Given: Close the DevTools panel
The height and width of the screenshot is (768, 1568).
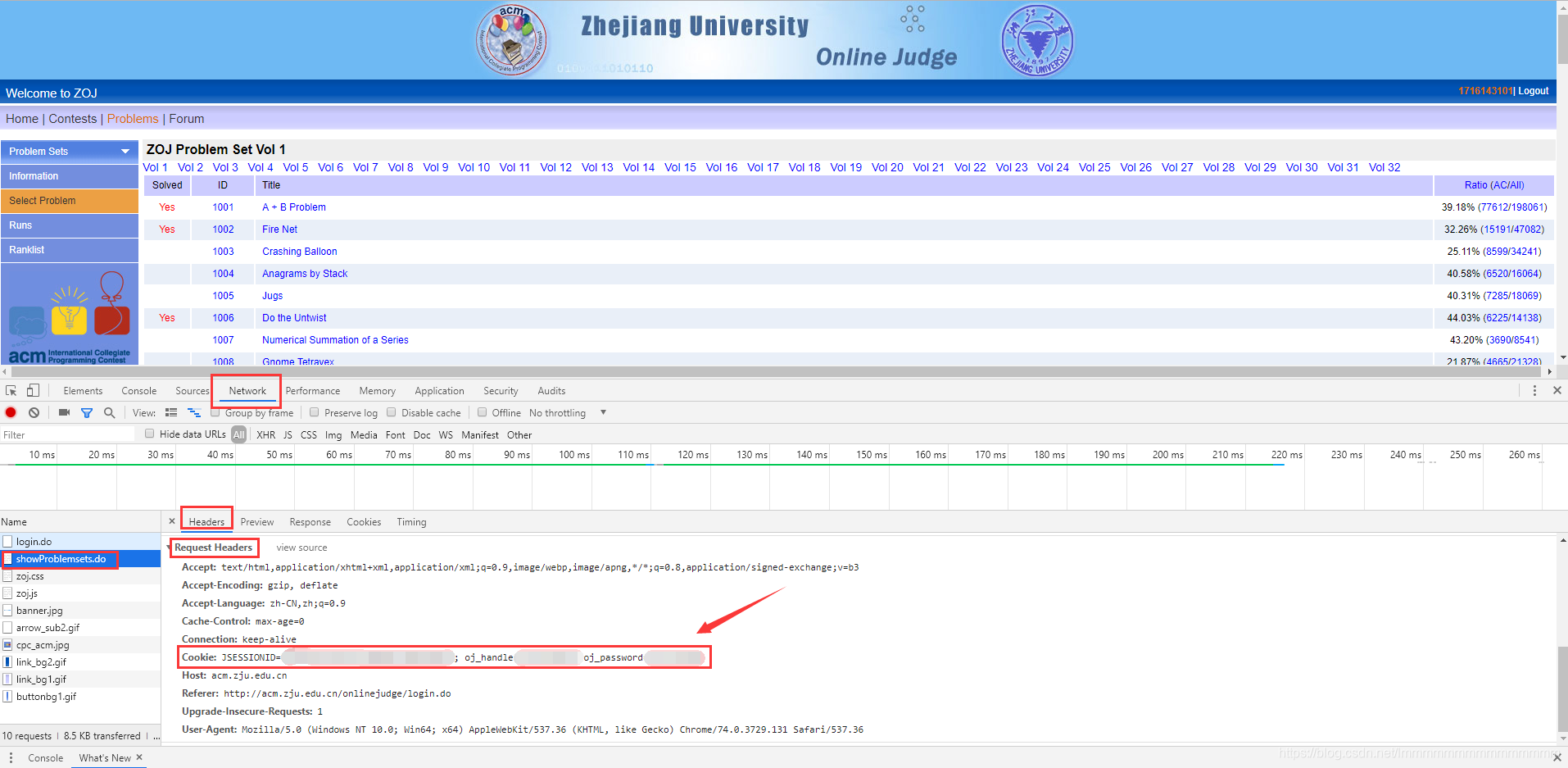Looking at the screenshot, I should [1557, 391].
